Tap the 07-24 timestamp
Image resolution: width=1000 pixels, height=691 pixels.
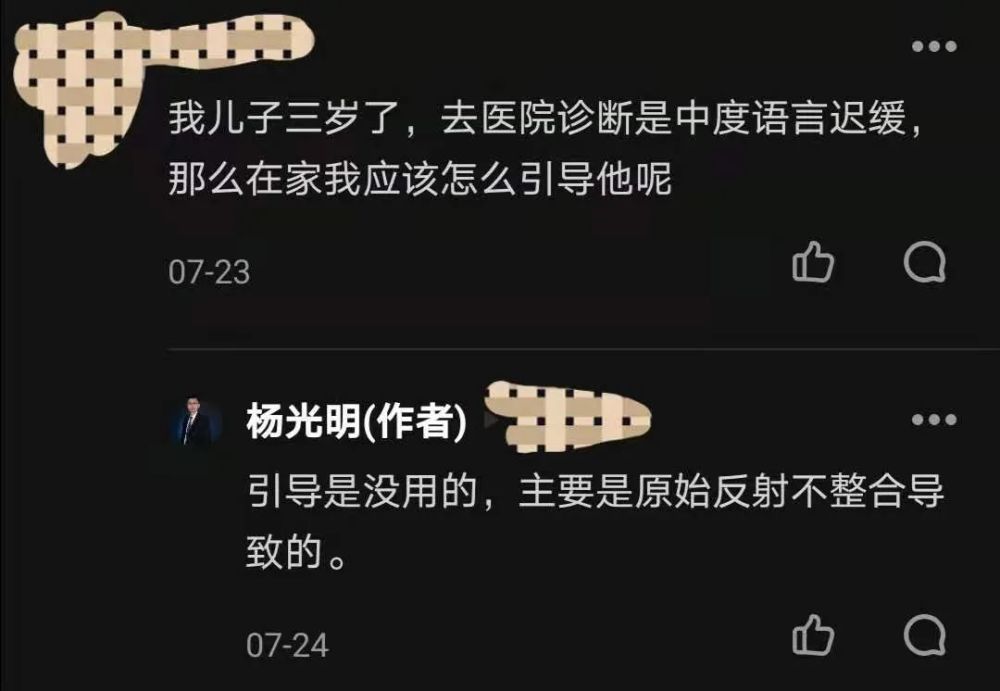click(x=288, y=645)
